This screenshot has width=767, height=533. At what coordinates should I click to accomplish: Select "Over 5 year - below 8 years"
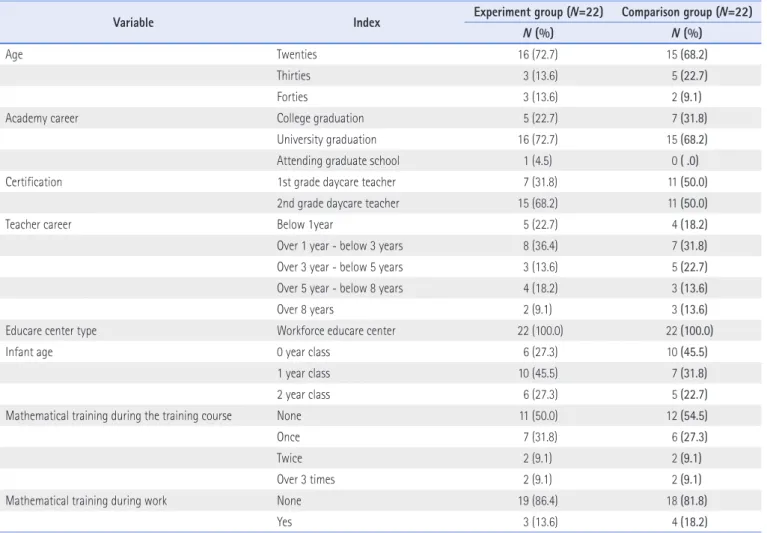pyautogui.click(x=339, y=289)
